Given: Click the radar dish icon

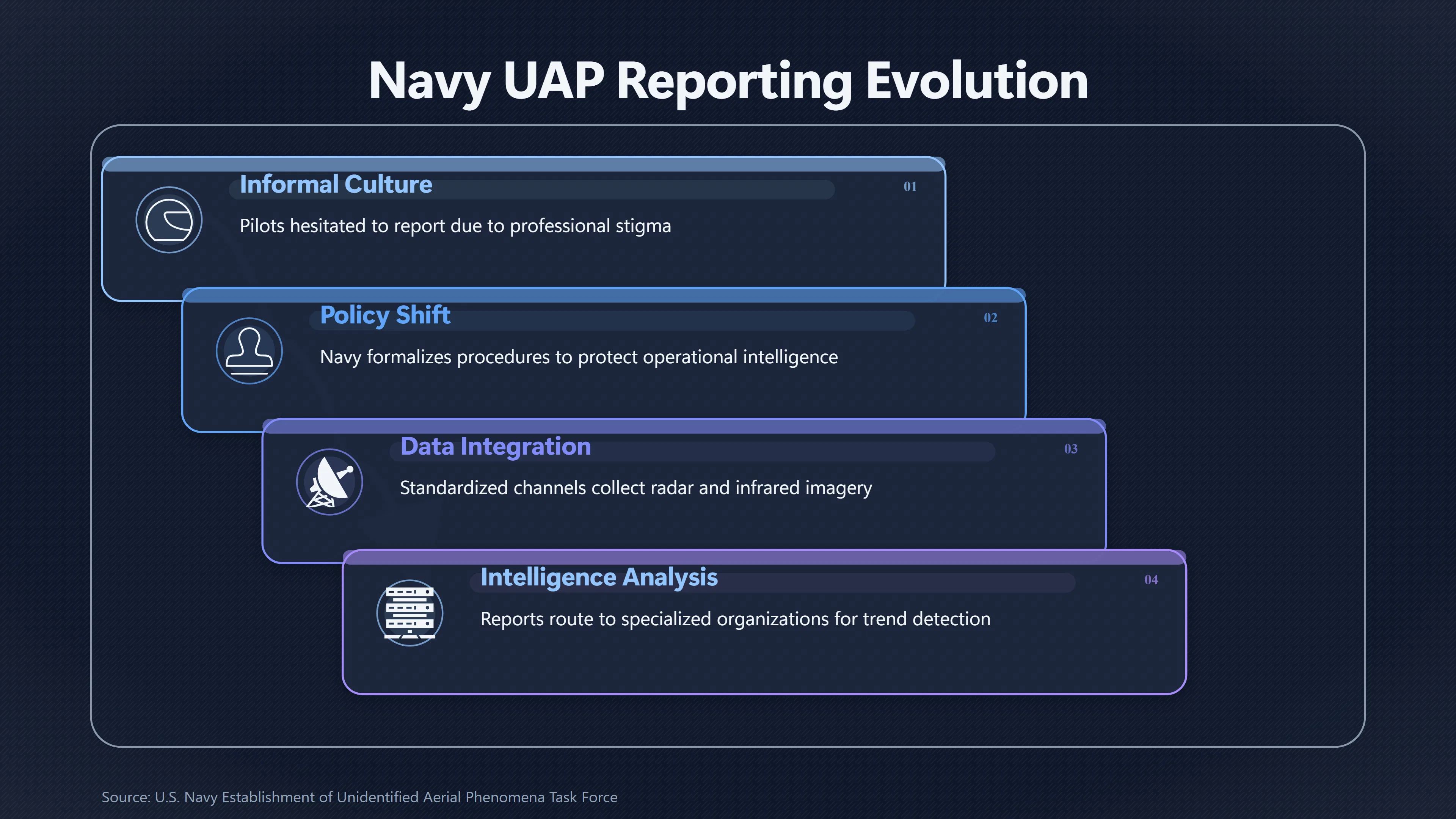Looking at the screenshot, I should tap(329, 482).
